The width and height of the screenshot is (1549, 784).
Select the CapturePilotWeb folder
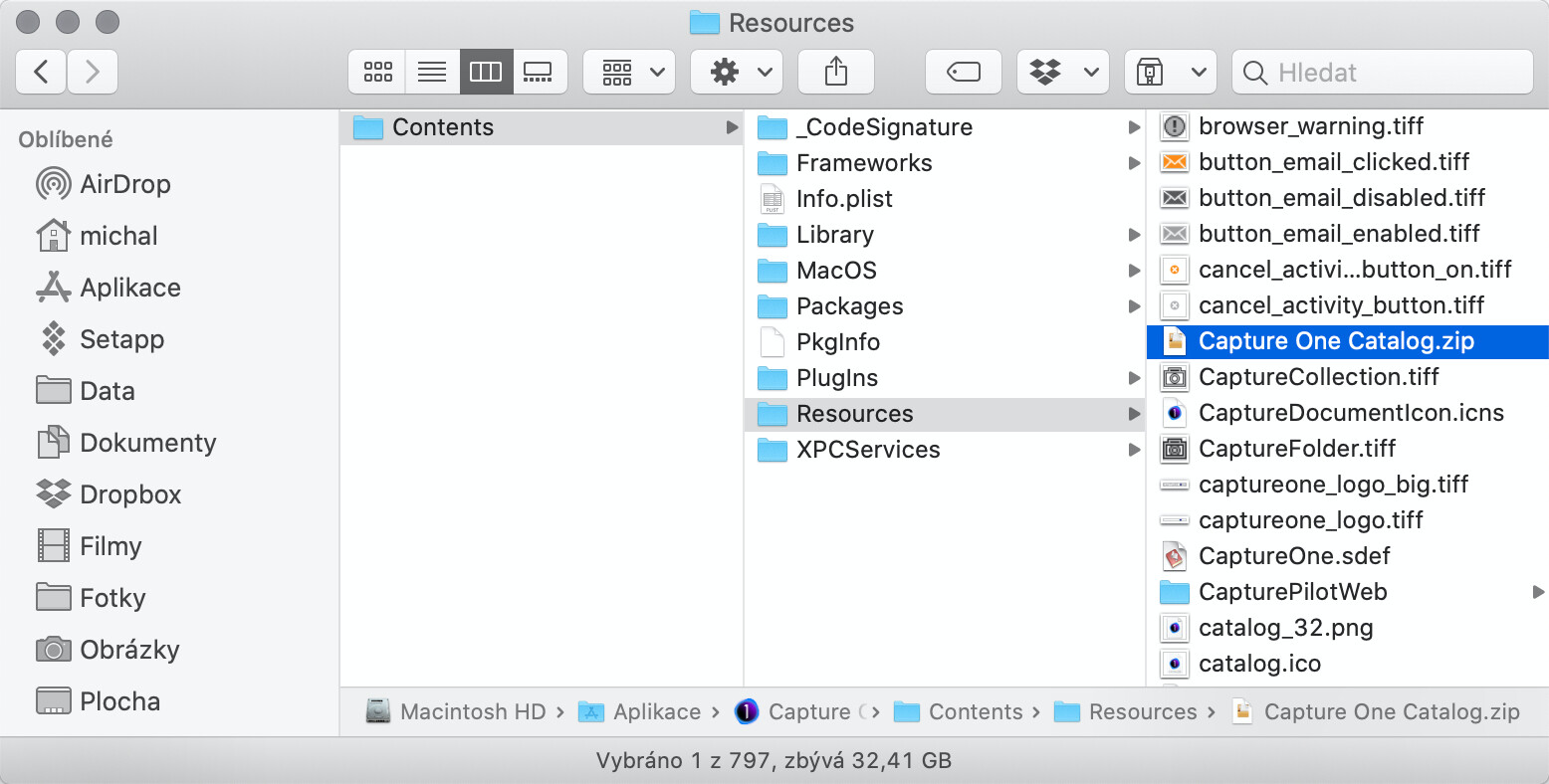coord(1348,592)
